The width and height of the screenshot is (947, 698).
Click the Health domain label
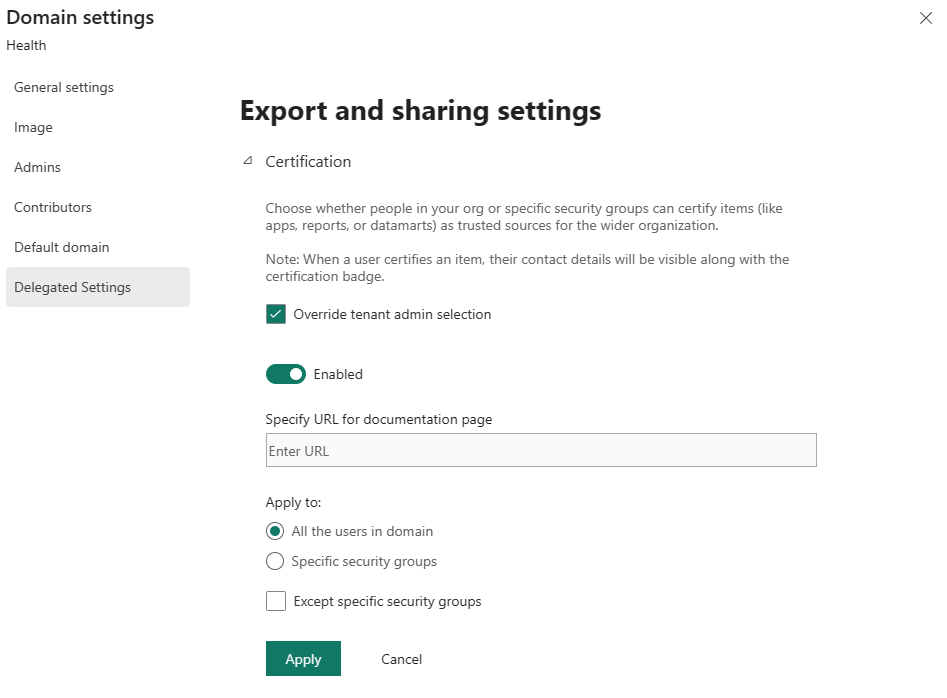pos(26,45)
